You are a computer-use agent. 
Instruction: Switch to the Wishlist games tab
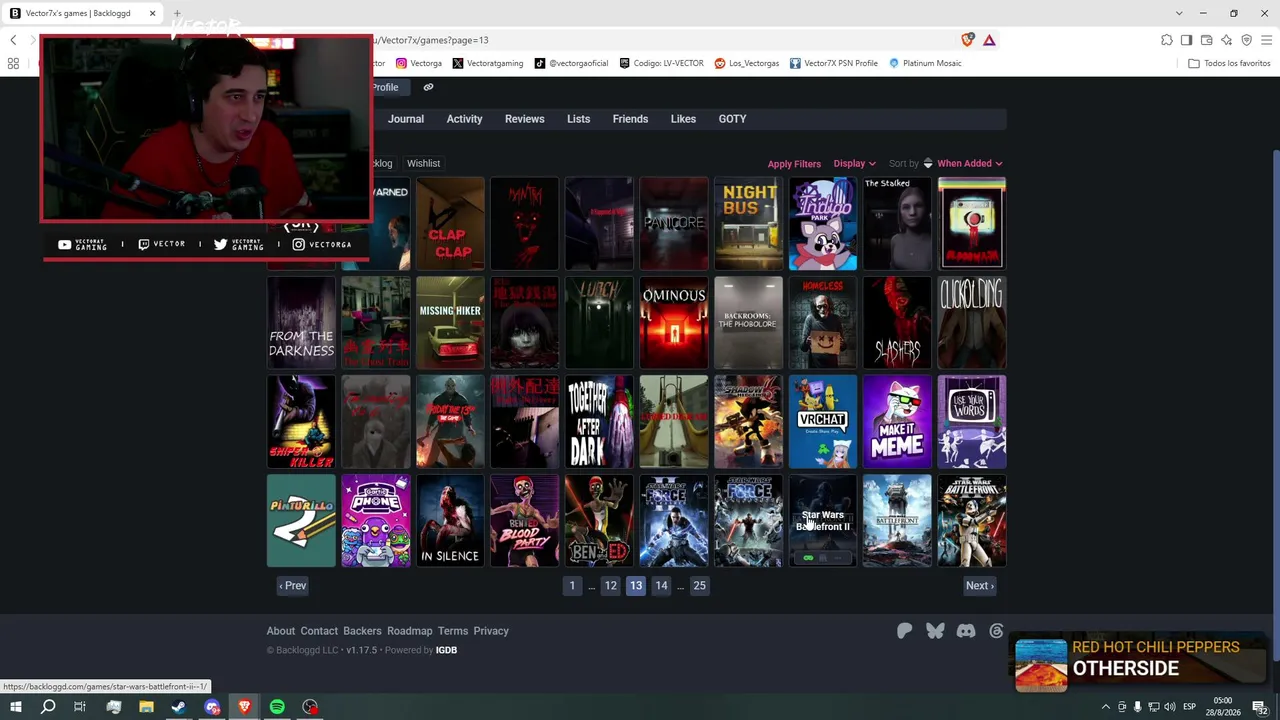[x=423, y=163]
